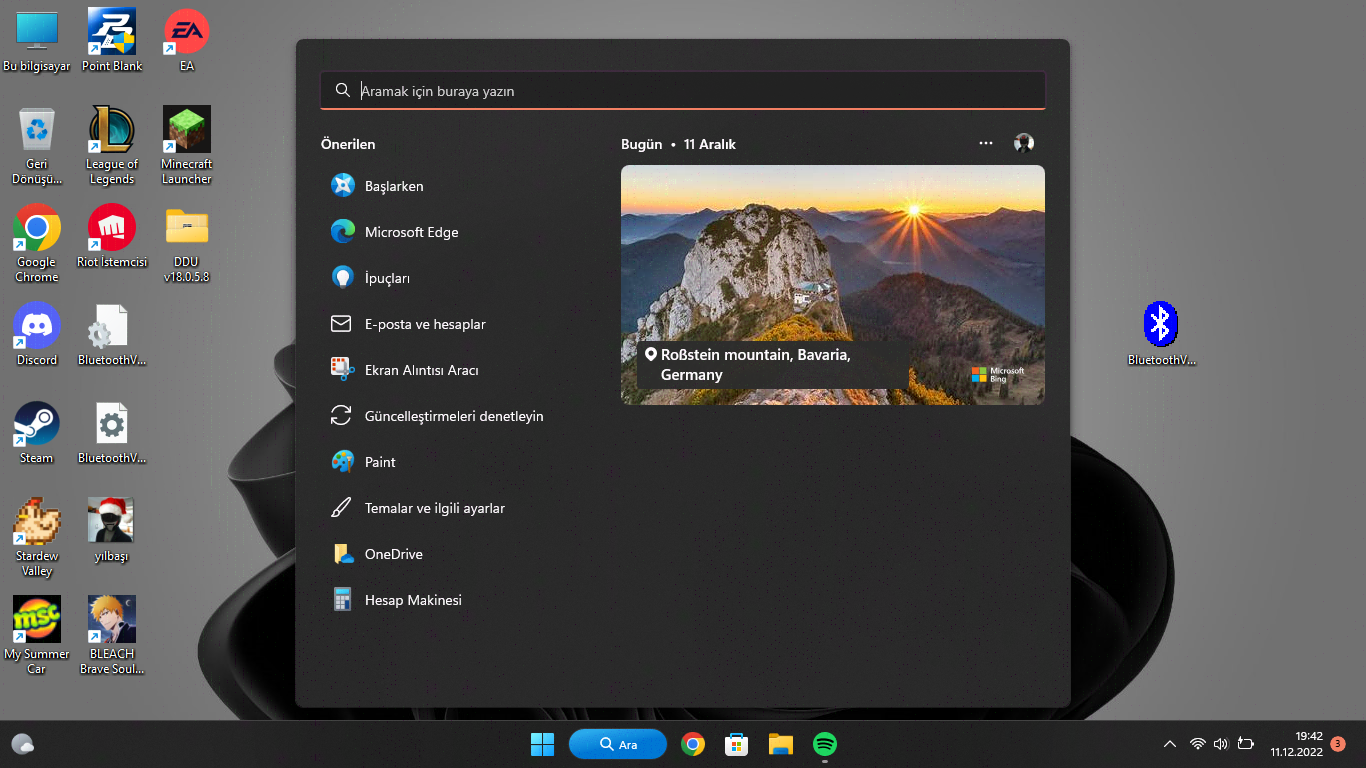Expand hidden system tray icons chevron
Image resolution: width=1366 pixels, height=768 pixels.
pyautogui.click(x=1169, y=744)
